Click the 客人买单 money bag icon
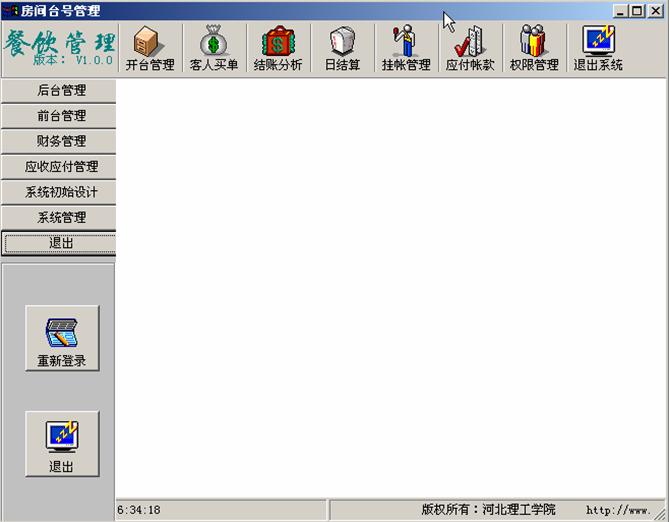Screen dimensions: 669x522 coord(214,48)
